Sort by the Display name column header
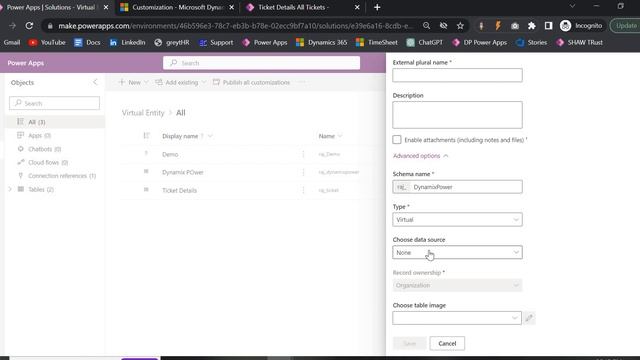Screen dimensions: 640x360 187,136
